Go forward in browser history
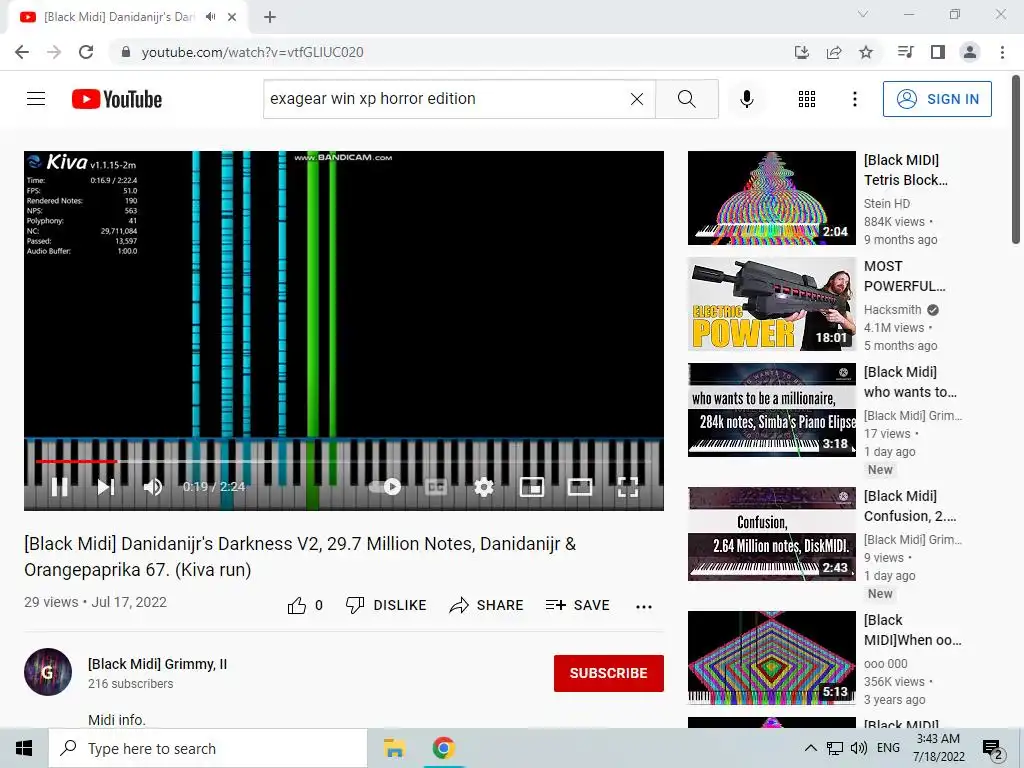1024x768 pixels. [54, 52]
